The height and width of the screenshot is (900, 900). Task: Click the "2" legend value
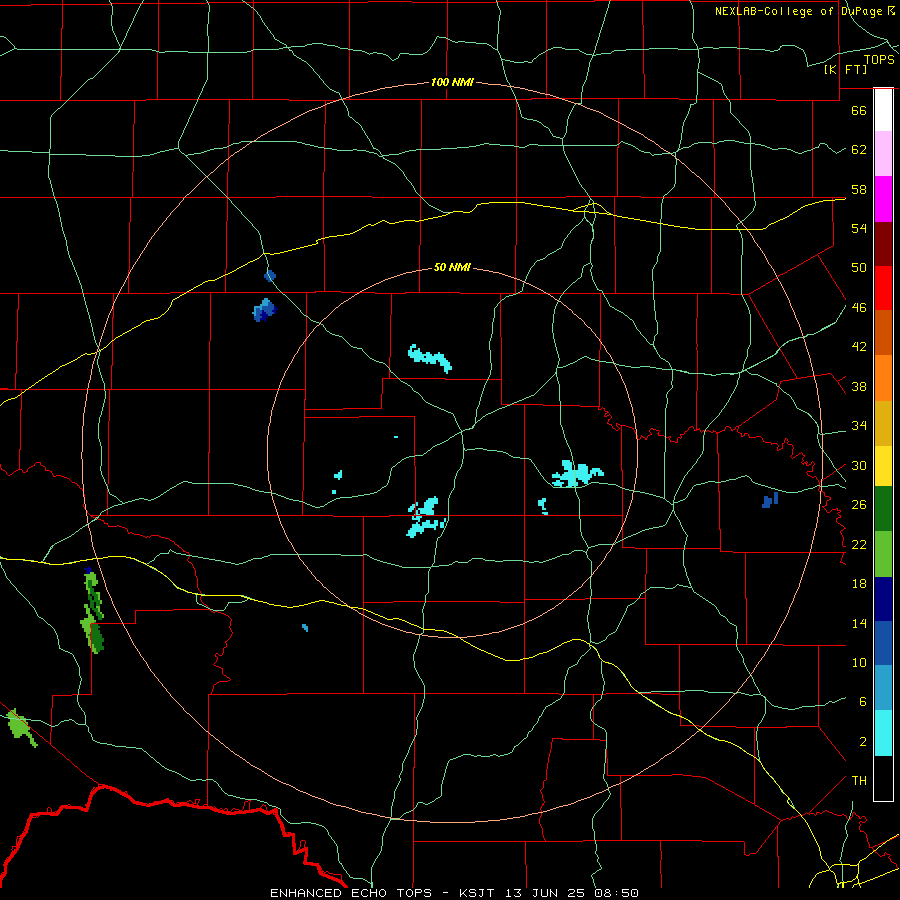coord(862,742)
